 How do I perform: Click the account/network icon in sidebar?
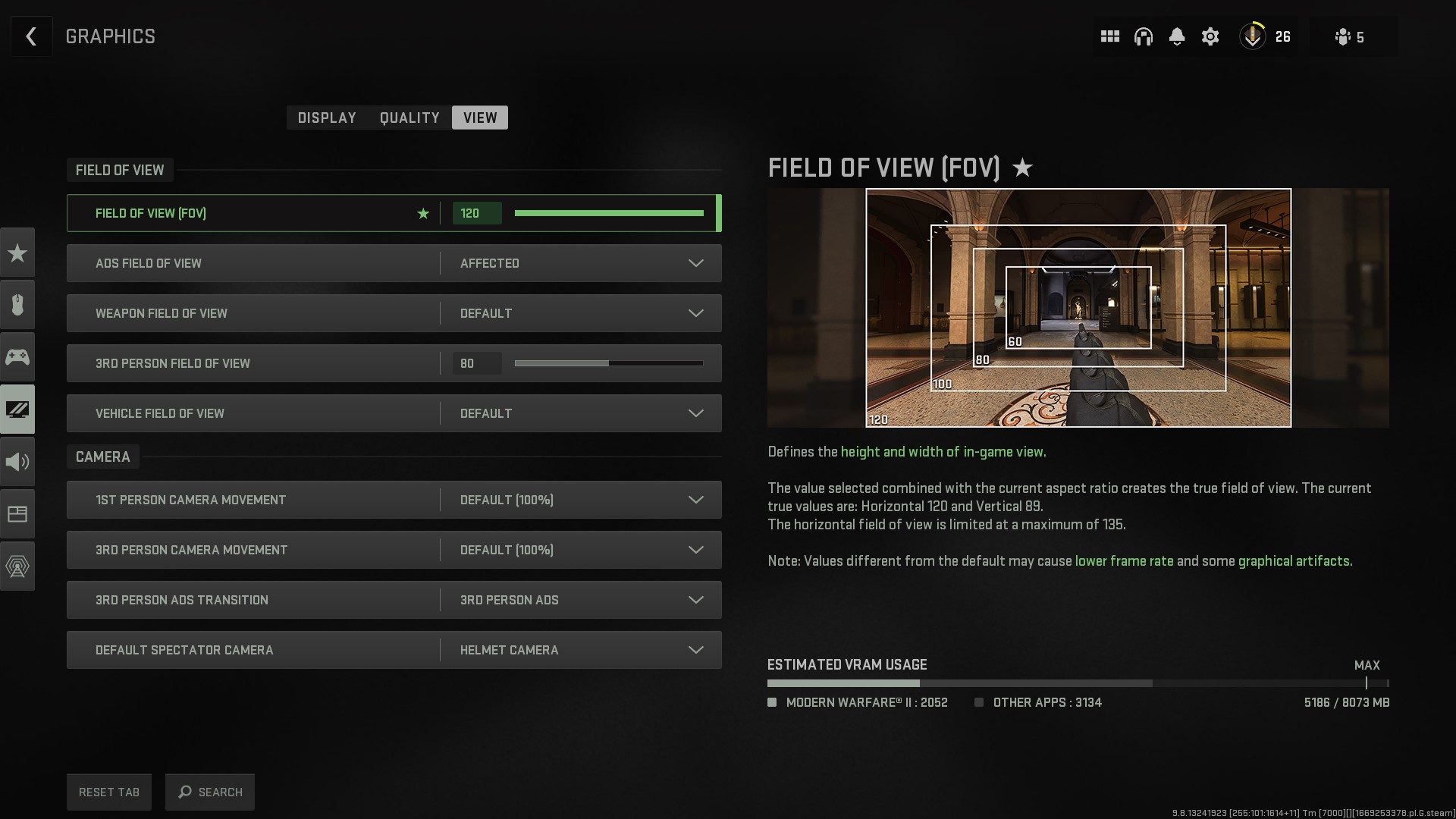click(17, 566)
